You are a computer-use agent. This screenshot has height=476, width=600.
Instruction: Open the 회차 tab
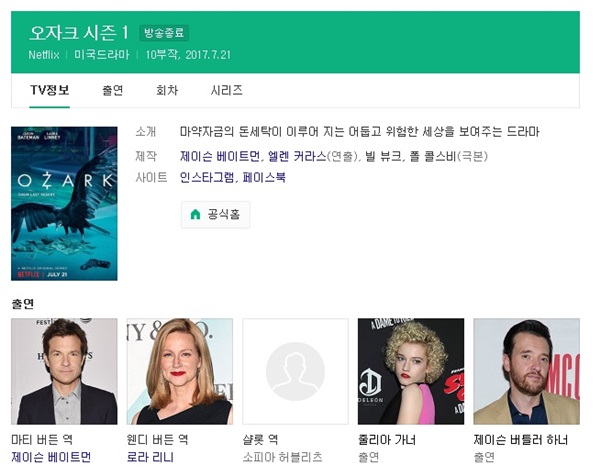(167, 91)
